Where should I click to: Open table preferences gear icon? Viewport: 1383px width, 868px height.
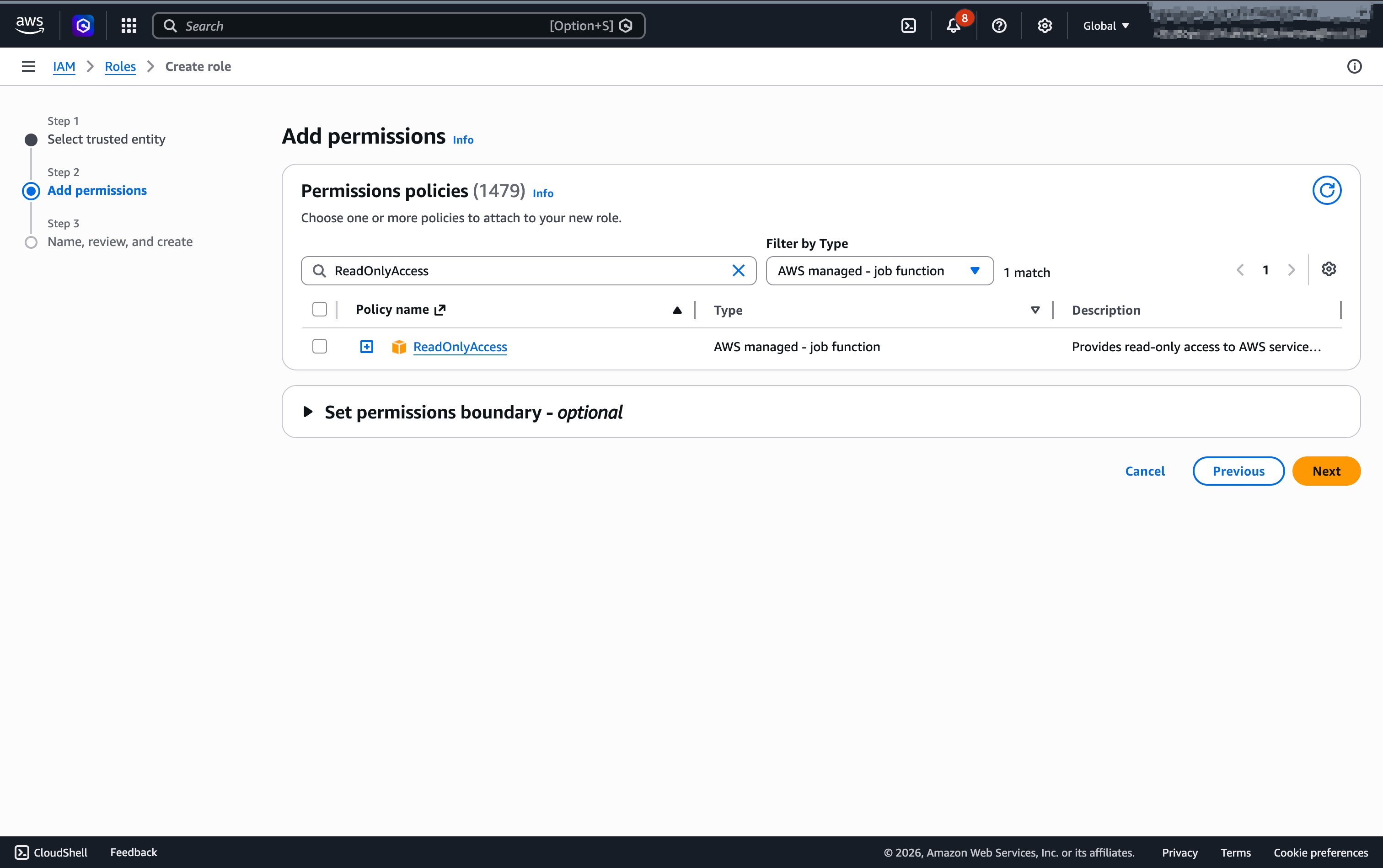pos(1329,268)
